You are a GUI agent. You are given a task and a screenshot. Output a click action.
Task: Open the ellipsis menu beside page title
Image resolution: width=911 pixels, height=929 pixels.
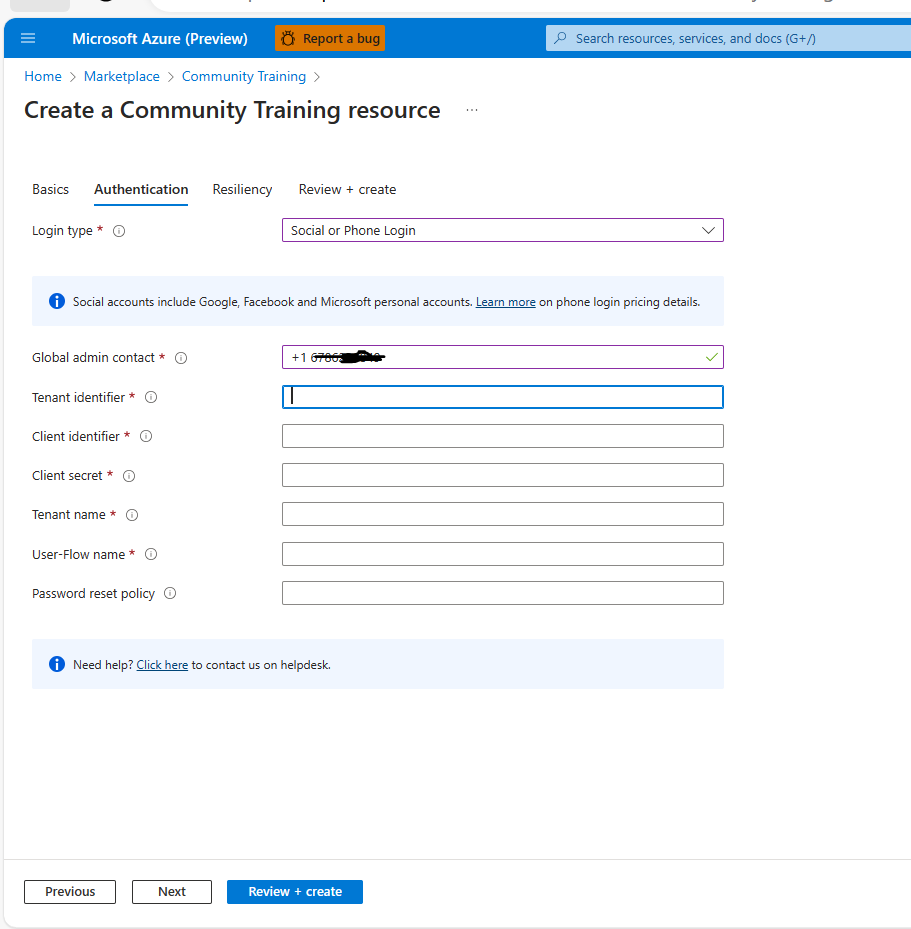[471, 110]
